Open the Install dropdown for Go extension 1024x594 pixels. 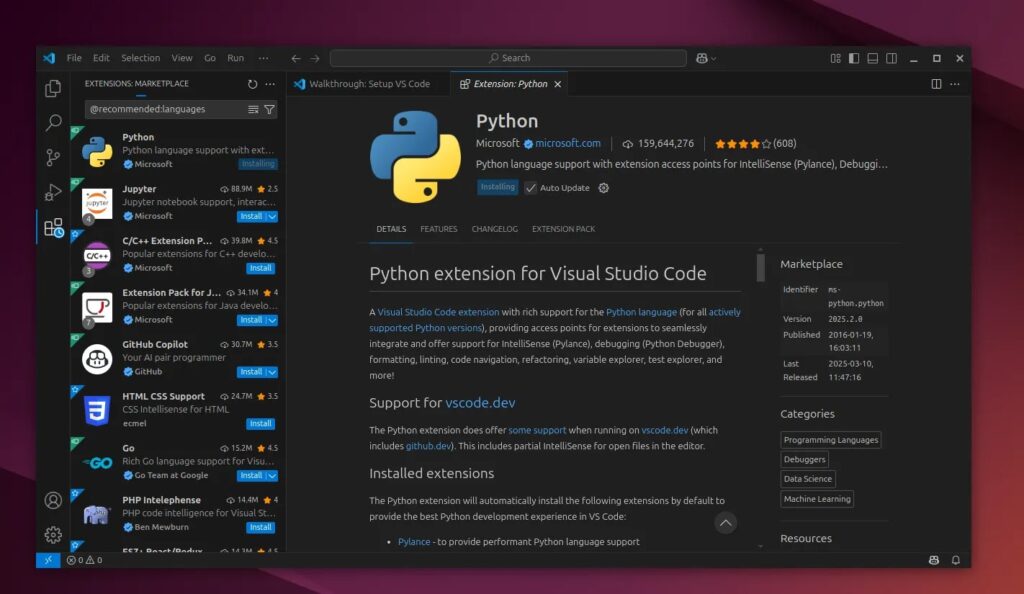point(270,475)
